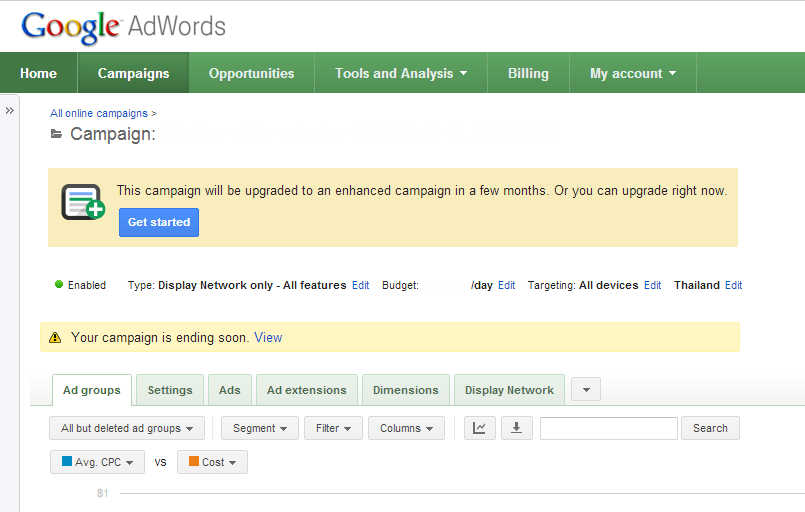805x512 pixels.
Task: Expand the more tabs dropdown arrow
Action: click(586, 389)
